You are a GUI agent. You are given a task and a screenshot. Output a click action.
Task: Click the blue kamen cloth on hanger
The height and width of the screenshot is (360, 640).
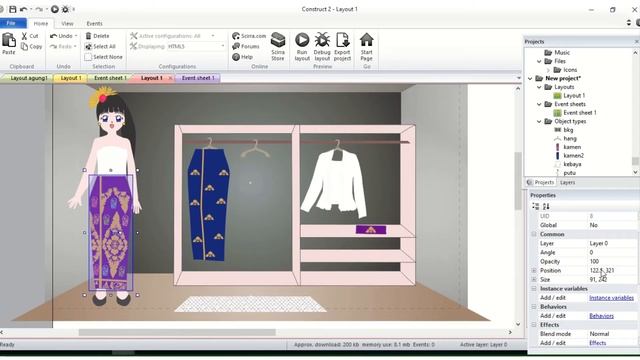point(209,204)
